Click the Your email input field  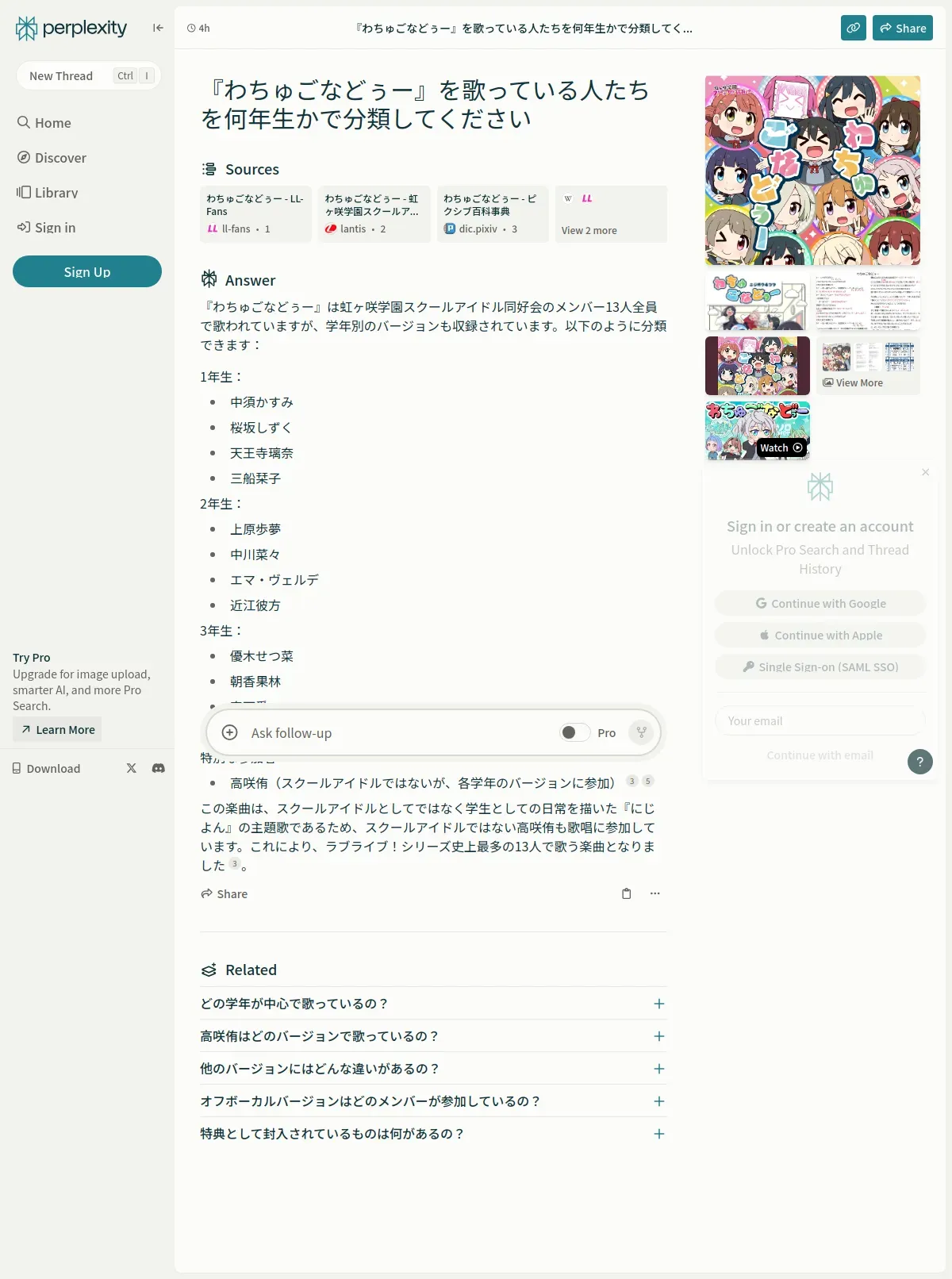pos(820,720)
